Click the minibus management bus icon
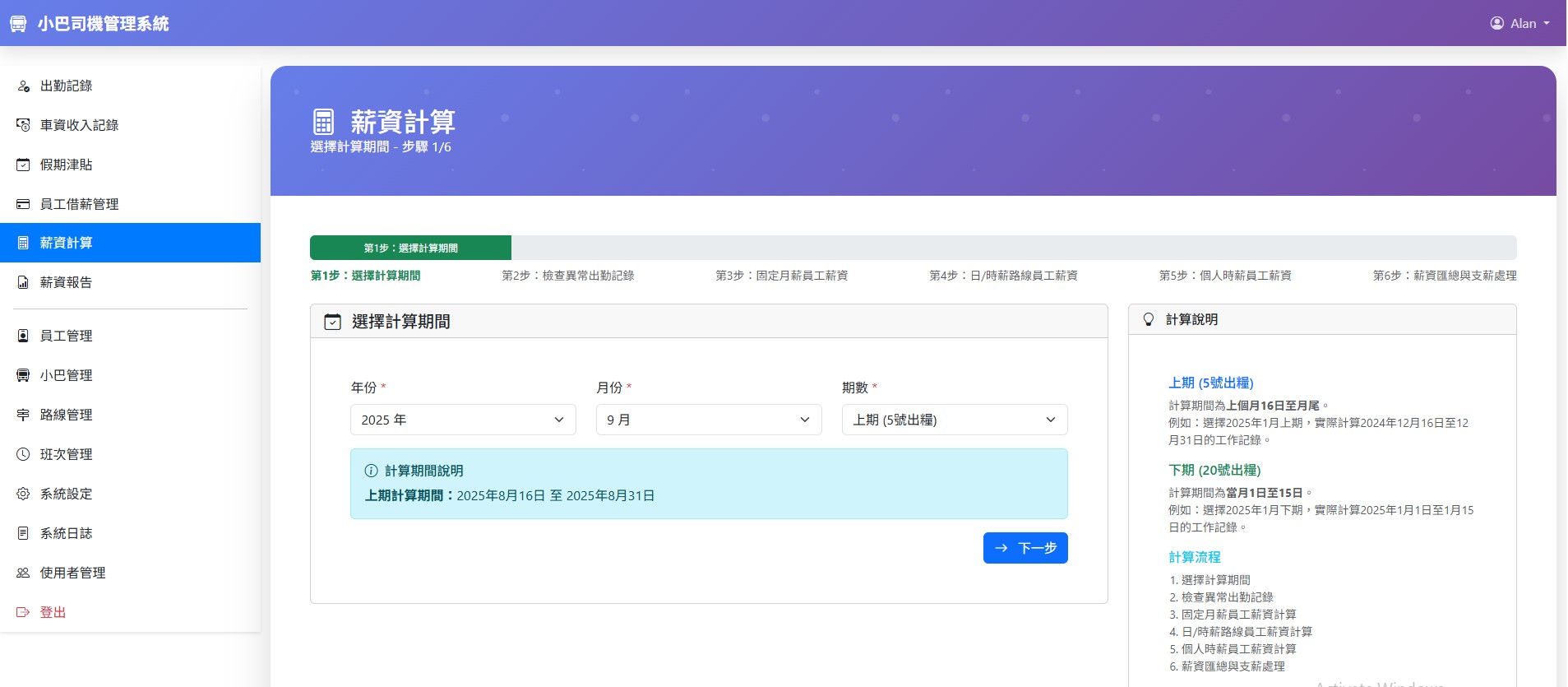 23,375
